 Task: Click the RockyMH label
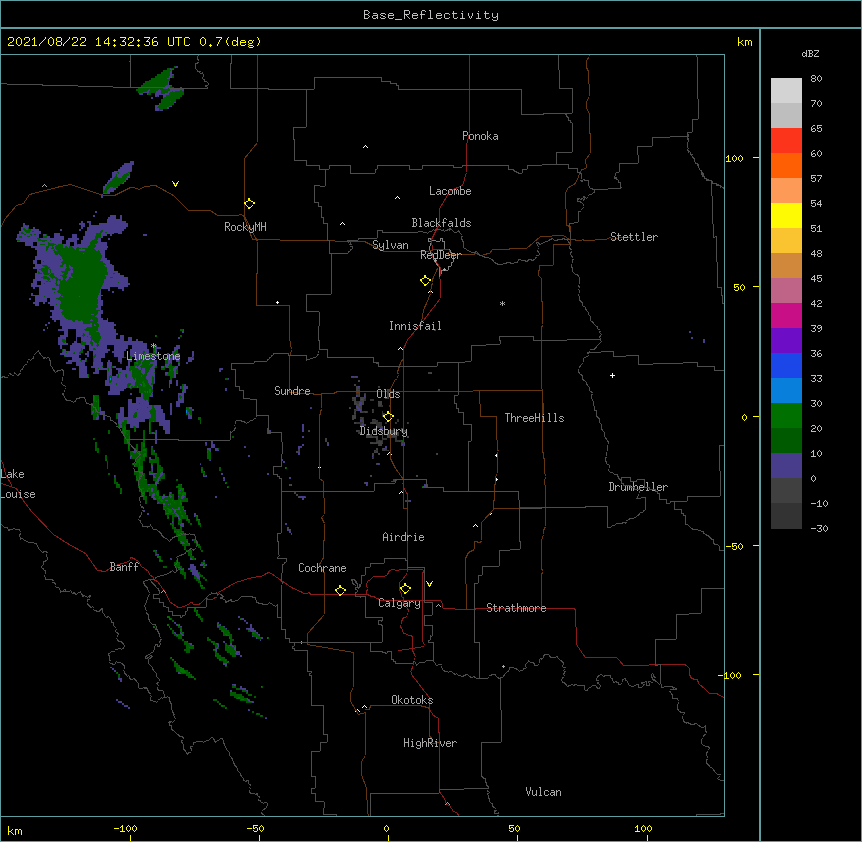pos(245,227)
